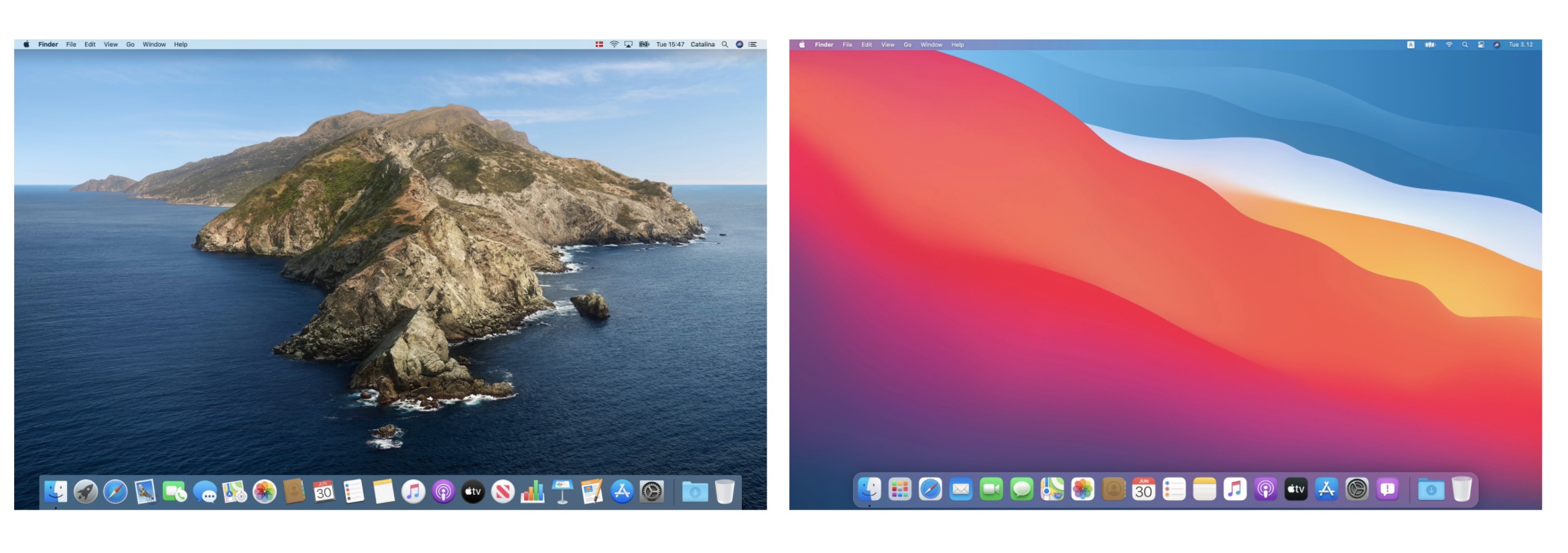
Task: Open Launchpad grid in Big Sur dock
Action: click(900, 489)
